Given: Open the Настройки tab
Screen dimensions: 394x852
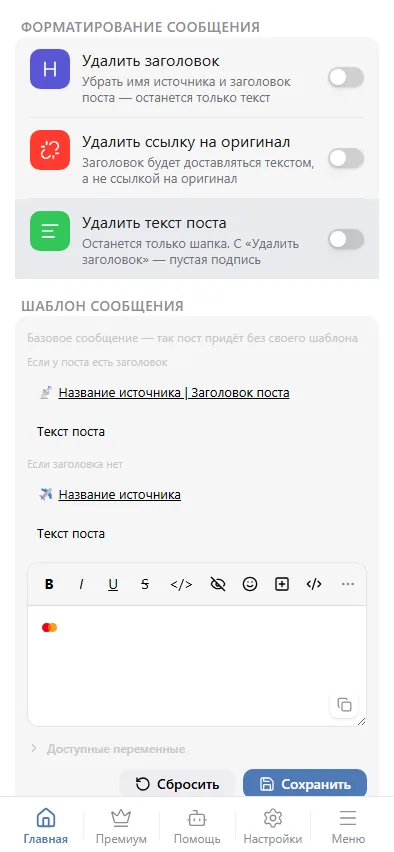Looking at the screenshot, I should pos(272,826).
